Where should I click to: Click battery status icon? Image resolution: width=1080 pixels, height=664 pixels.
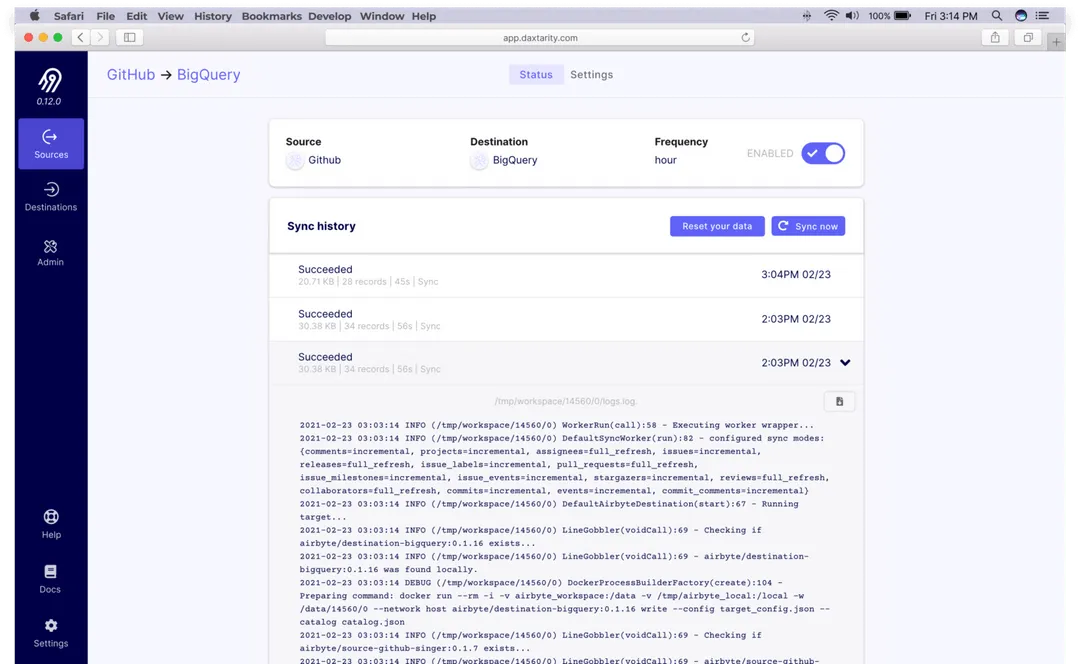[x=902, y=15]
